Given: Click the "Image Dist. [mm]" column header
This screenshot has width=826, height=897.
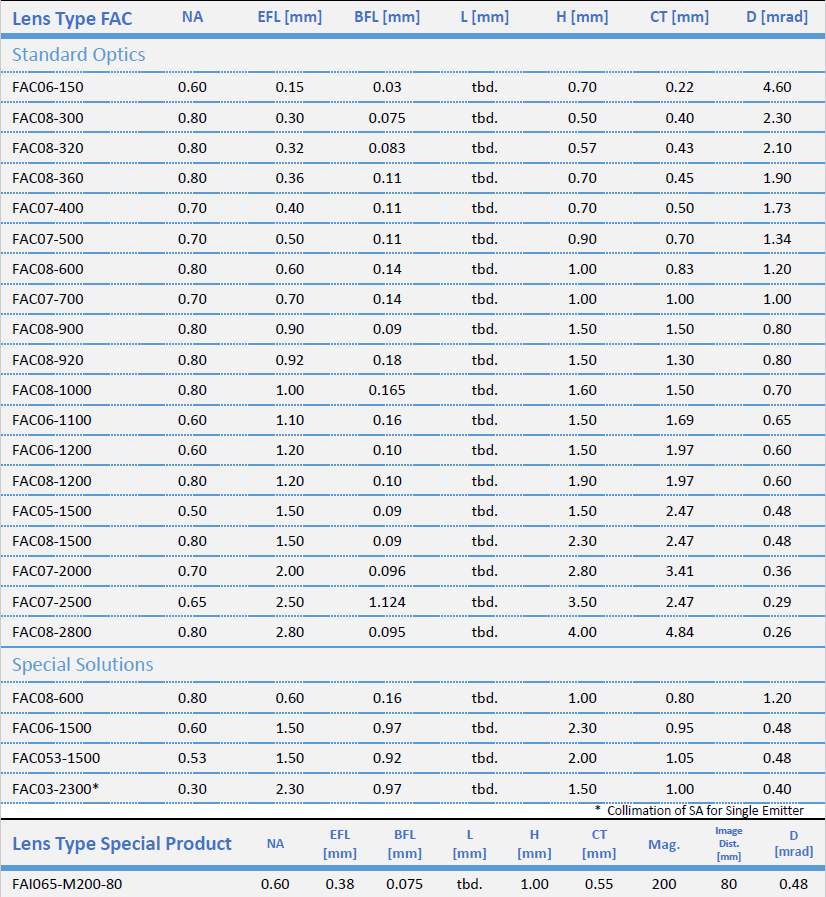Looking at the screenshot, I should point(728,844).
